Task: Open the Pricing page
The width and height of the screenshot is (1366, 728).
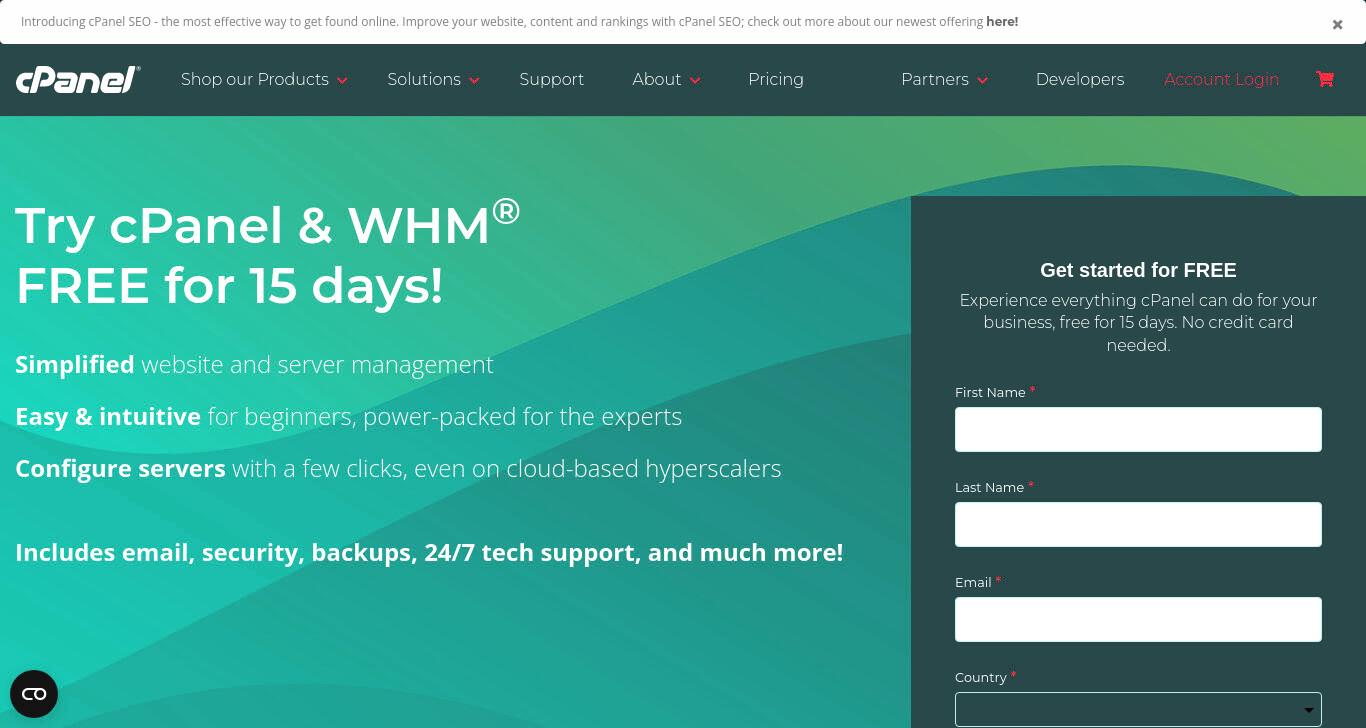Action: coord(776,79)
